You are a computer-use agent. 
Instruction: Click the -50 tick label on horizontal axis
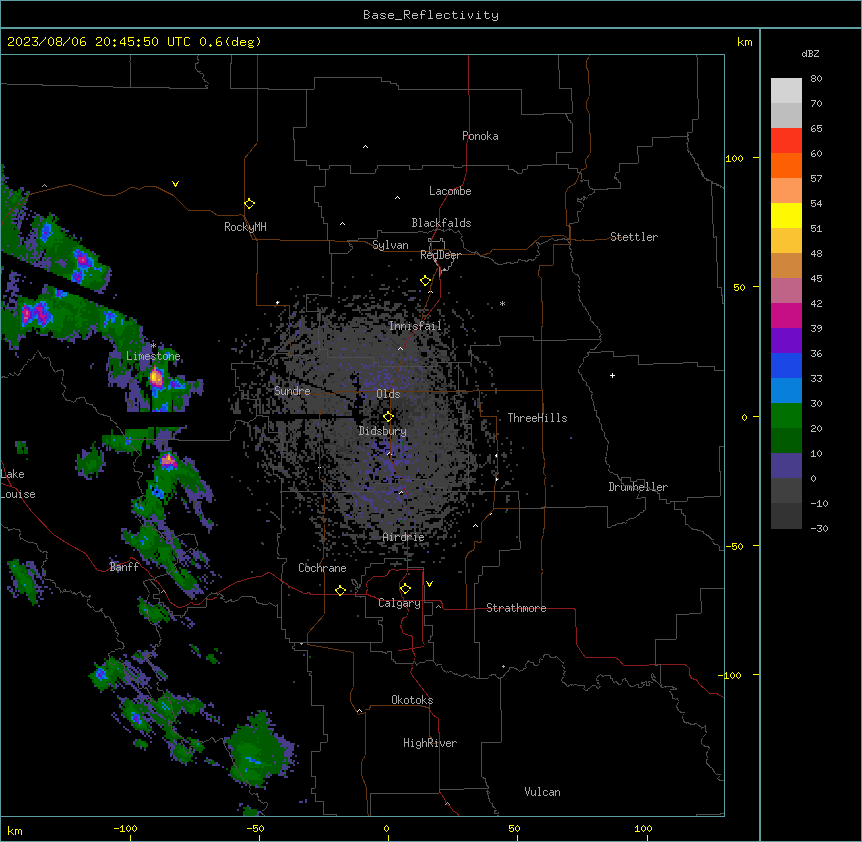(255, 828)
